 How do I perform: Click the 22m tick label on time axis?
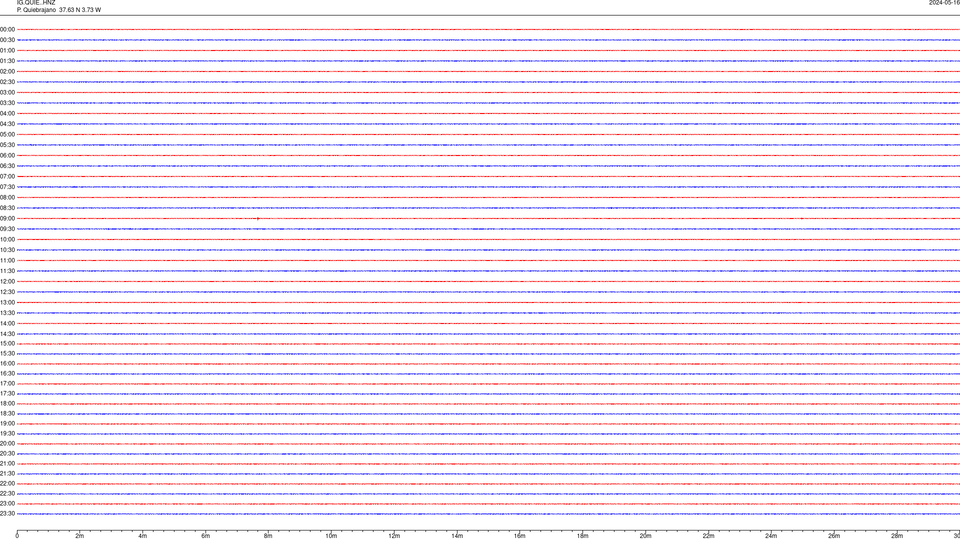click(708, 536)
